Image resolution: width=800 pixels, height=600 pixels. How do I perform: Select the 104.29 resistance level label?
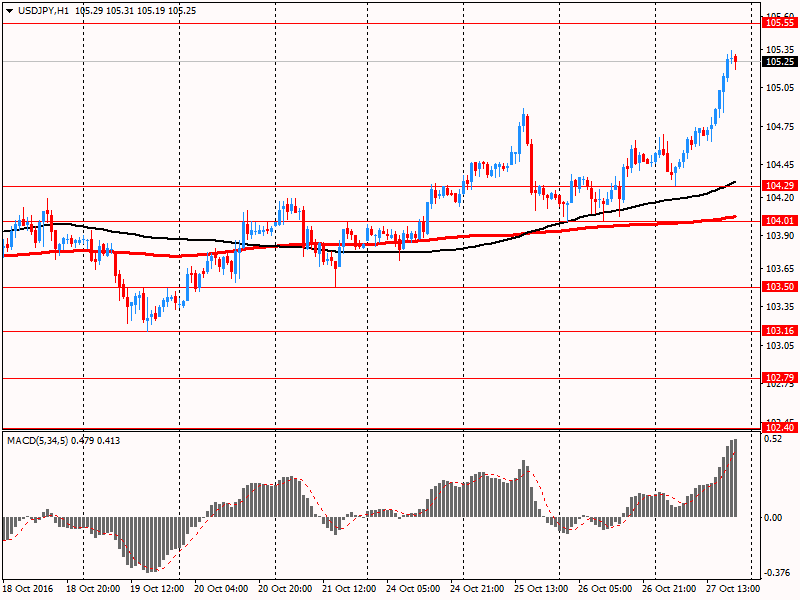tap(778, 186)
